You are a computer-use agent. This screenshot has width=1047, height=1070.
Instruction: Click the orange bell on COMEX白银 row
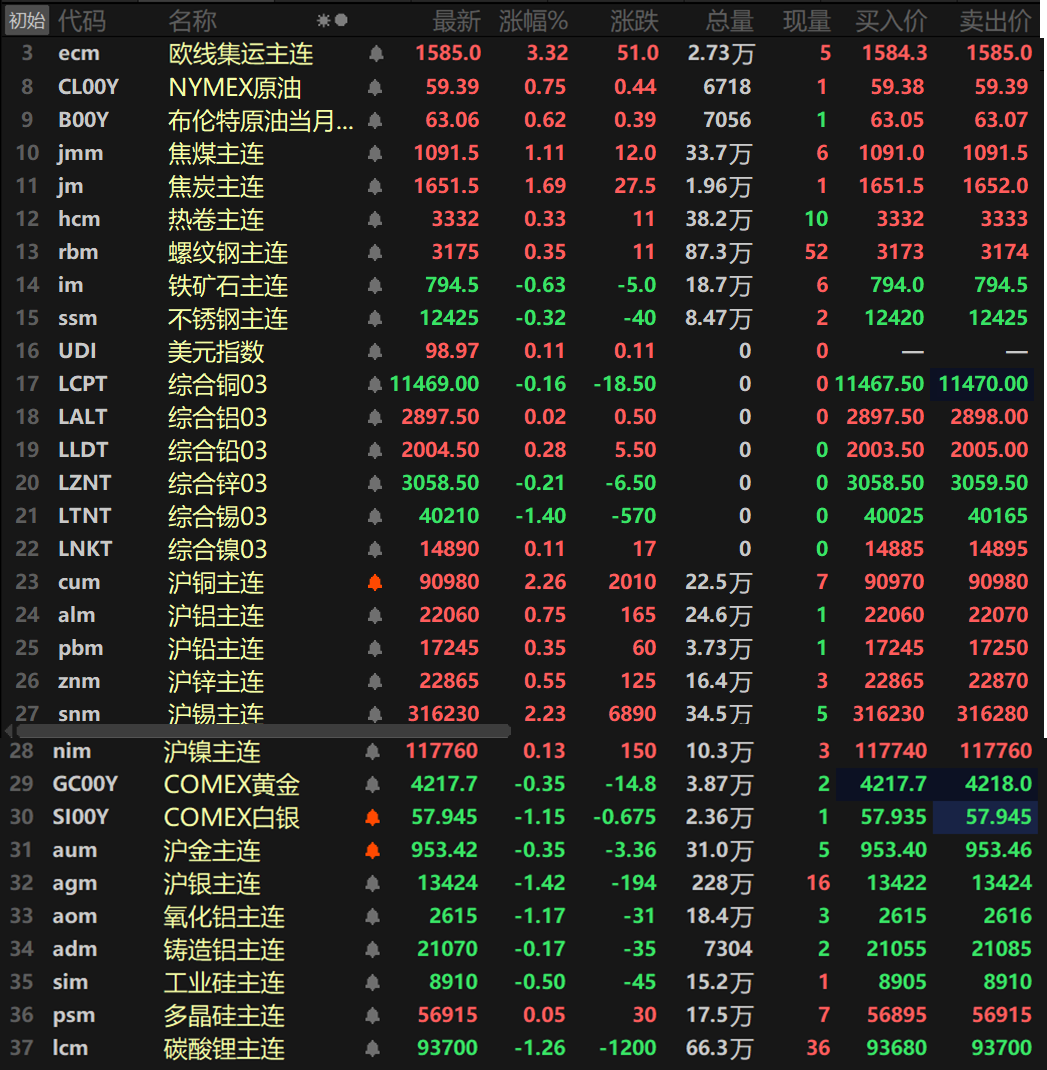(372, 818)
